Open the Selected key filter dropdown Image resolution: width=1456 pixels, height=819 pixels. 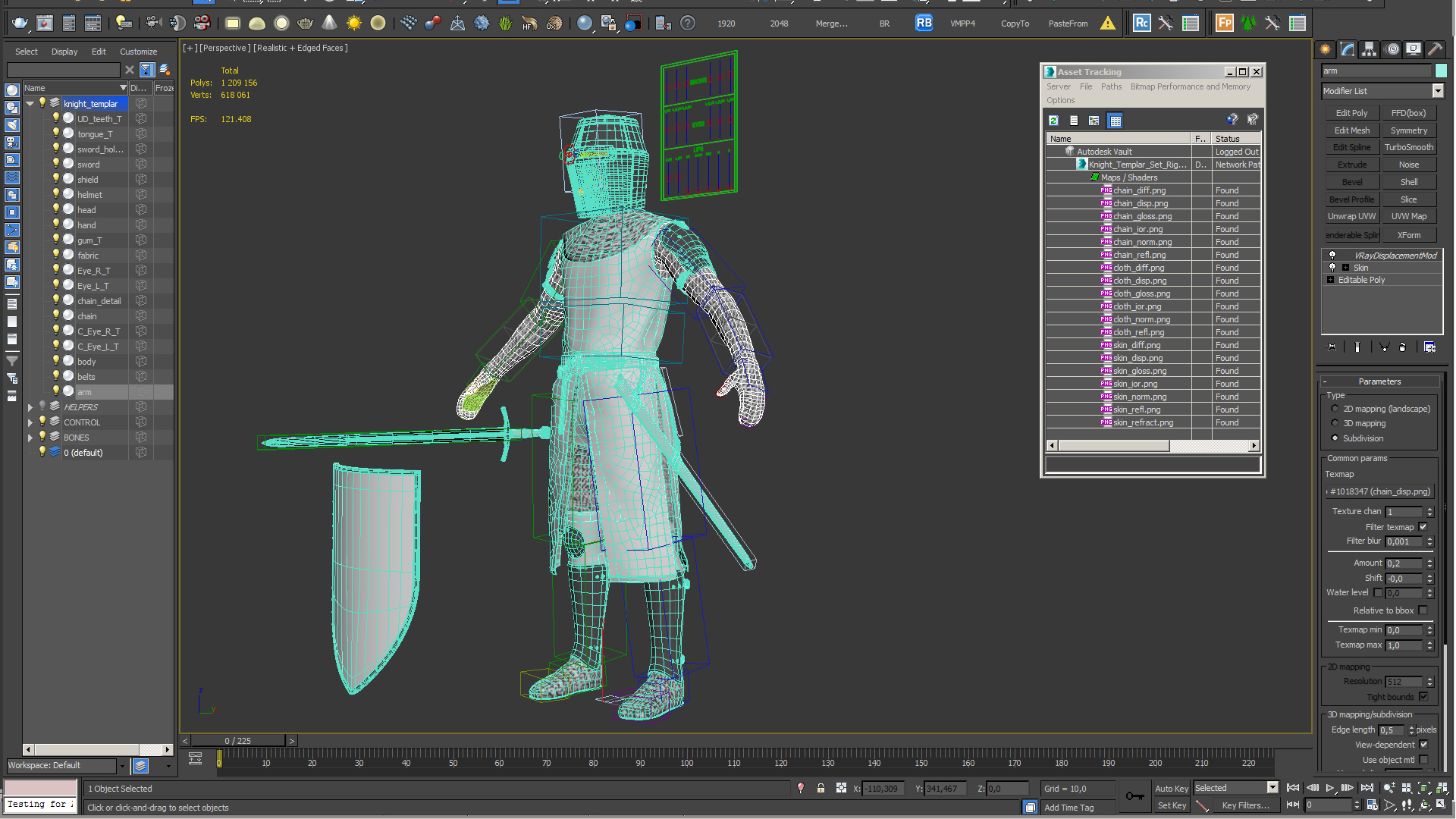pyautogui.click(x=1272, y=788)
